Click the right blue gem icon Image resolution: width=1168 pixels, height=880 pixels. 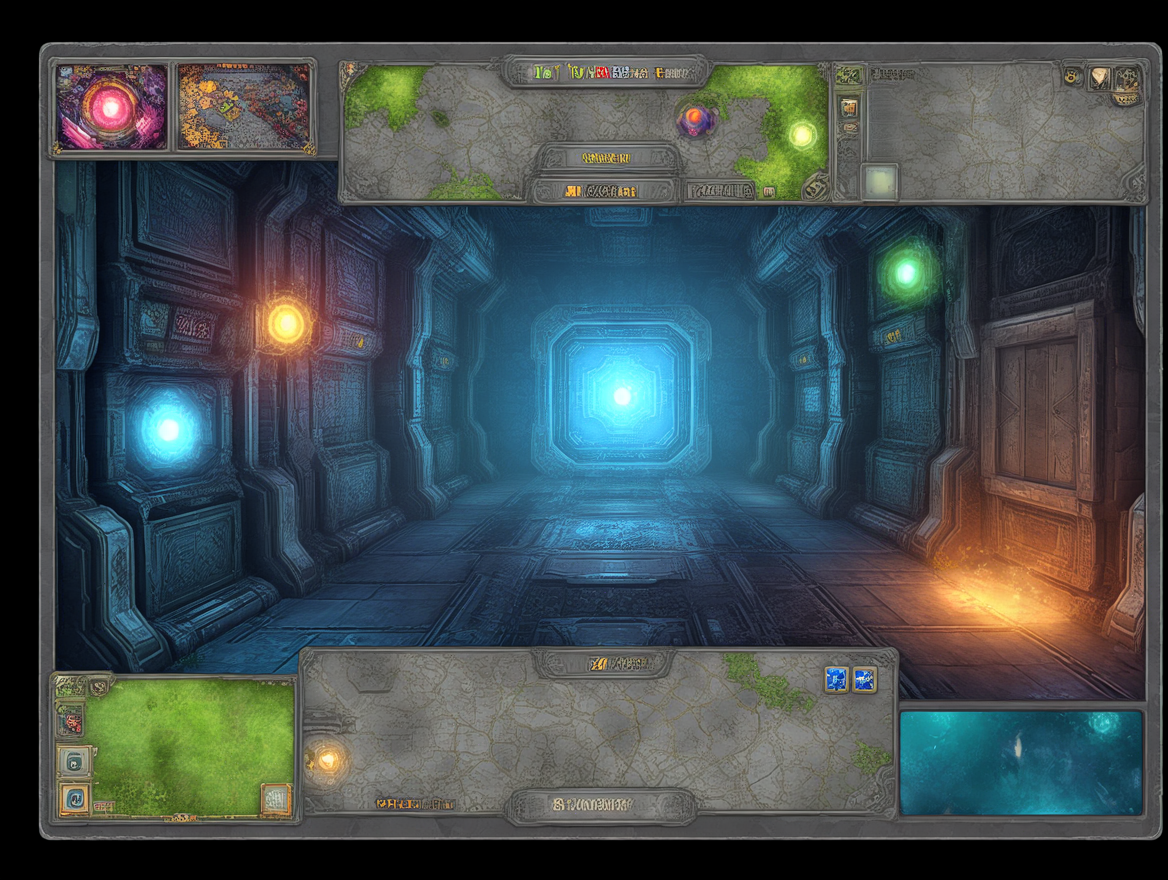(x=864, y=680)
